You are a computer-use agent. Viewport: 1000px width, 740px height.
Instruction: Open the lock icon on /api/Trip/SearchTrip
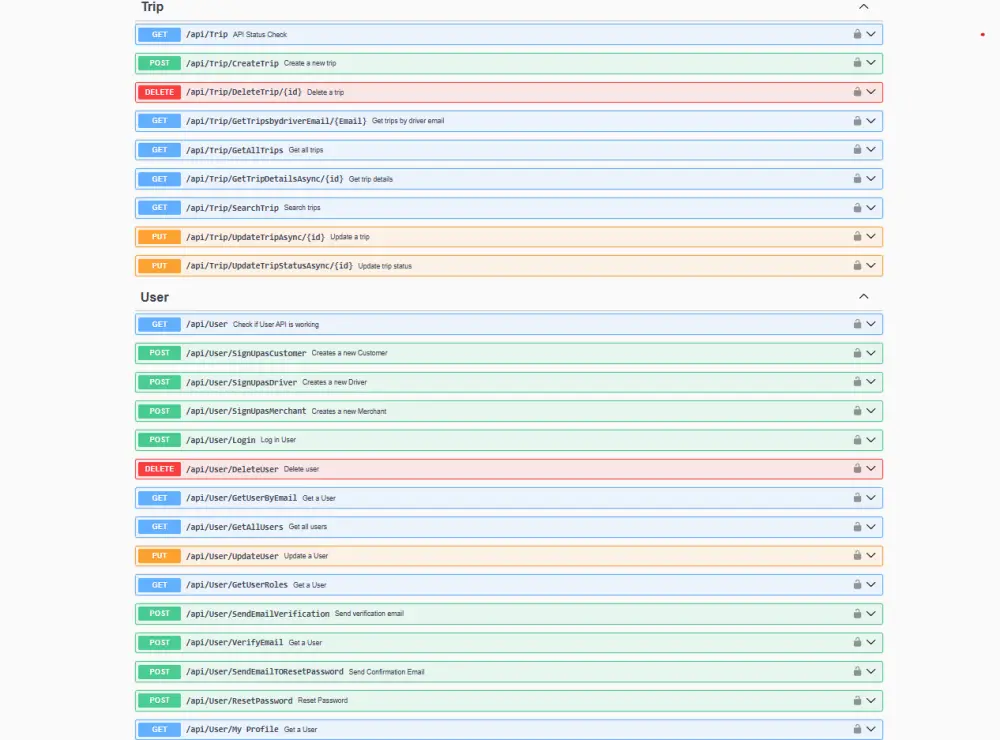(x=855, y=207)
